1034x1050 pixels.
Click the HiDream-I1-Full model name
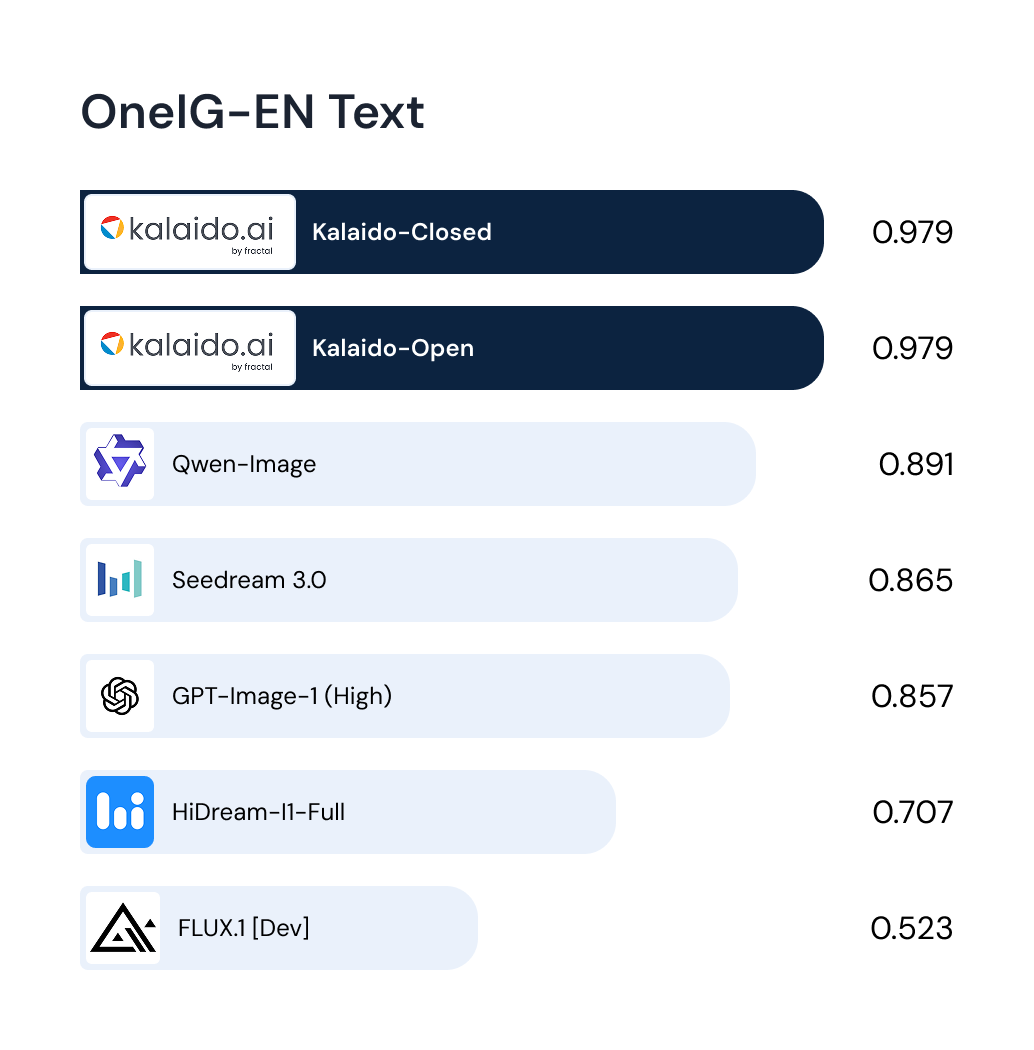(x=258, y=812)
